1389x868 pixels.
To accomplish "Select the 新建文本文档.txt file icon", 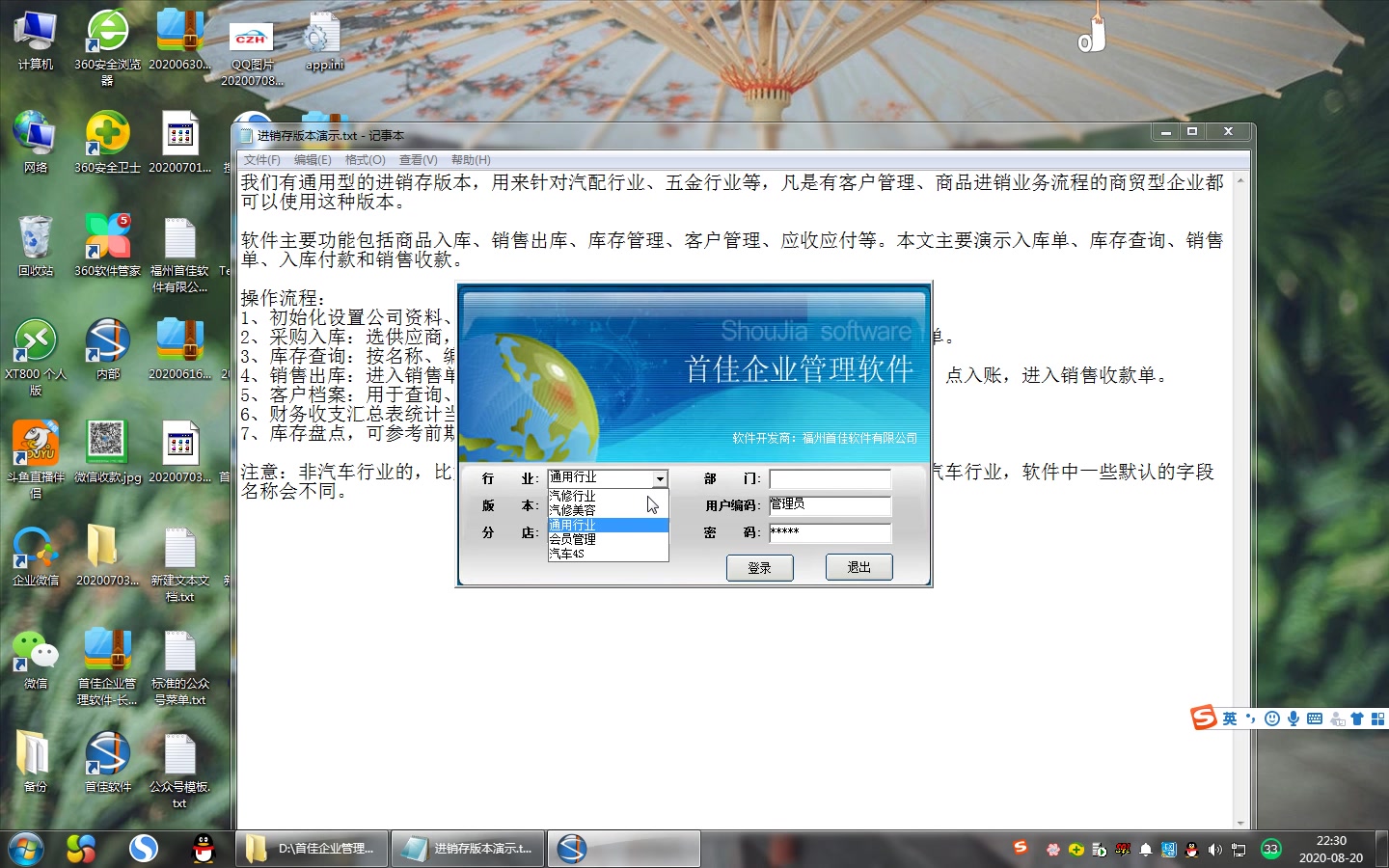I will coord(179,563).
